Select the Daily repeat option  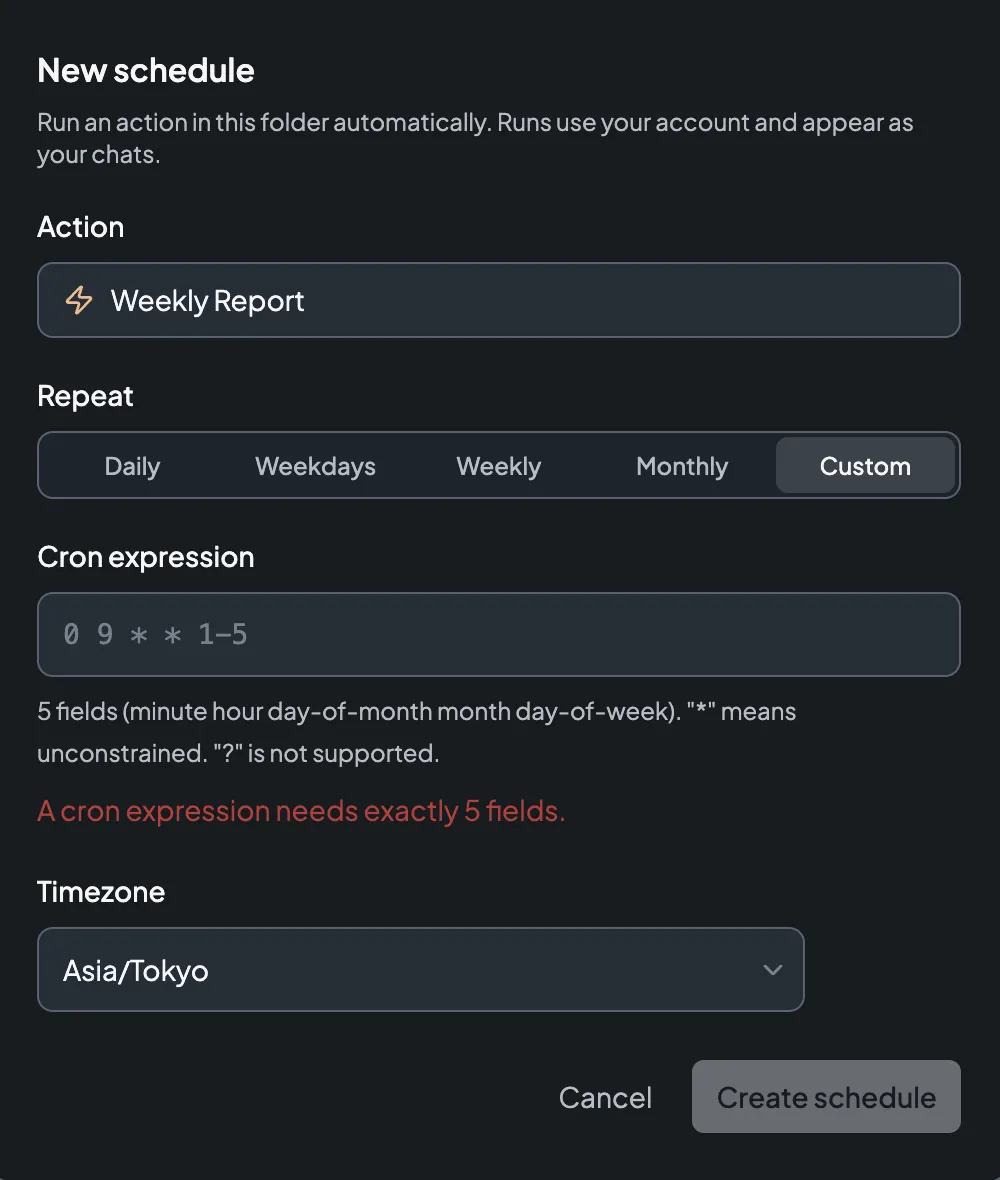[x=132, y=466]
